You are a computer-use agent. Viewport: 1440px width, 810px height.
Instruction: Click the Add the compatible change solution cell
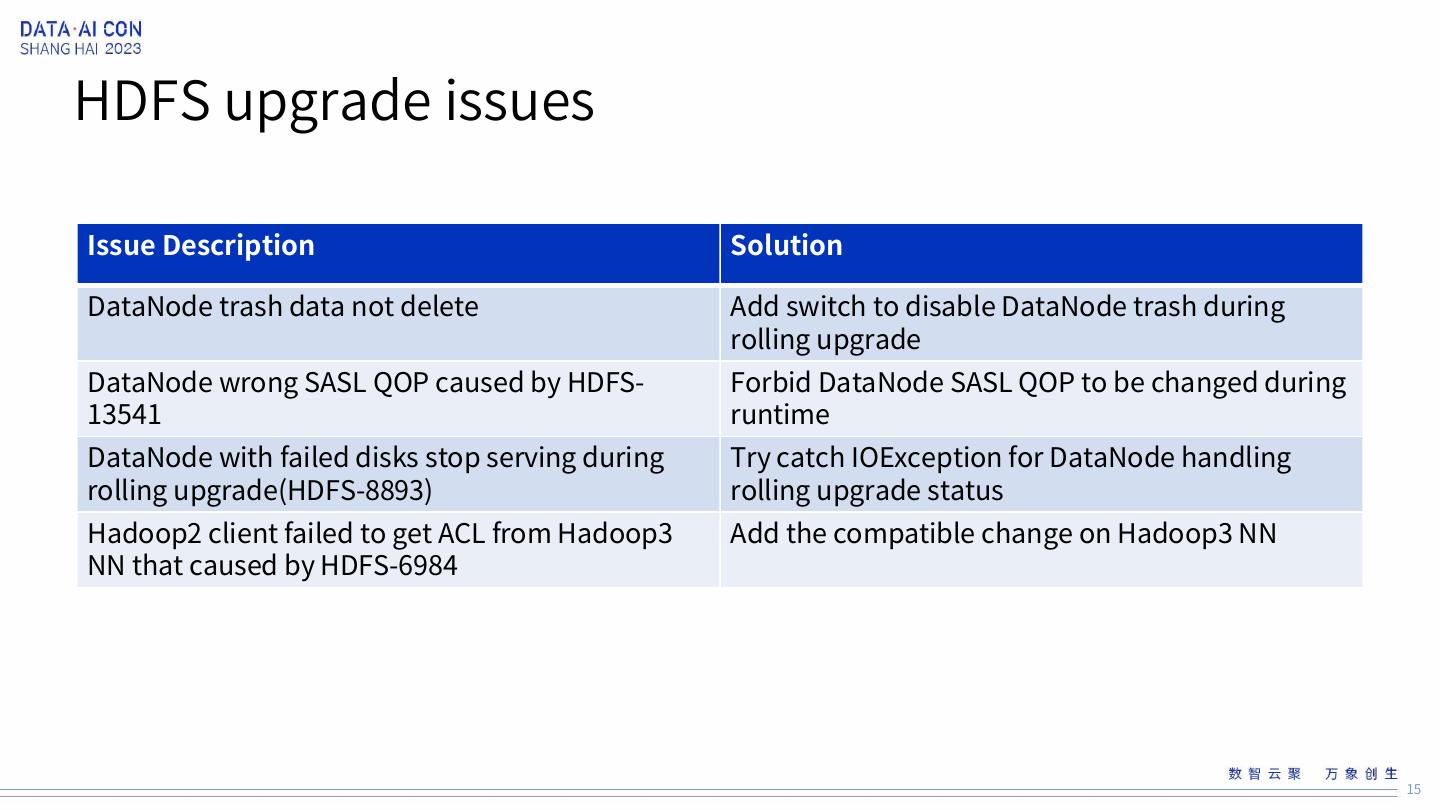coord(1003,533)
